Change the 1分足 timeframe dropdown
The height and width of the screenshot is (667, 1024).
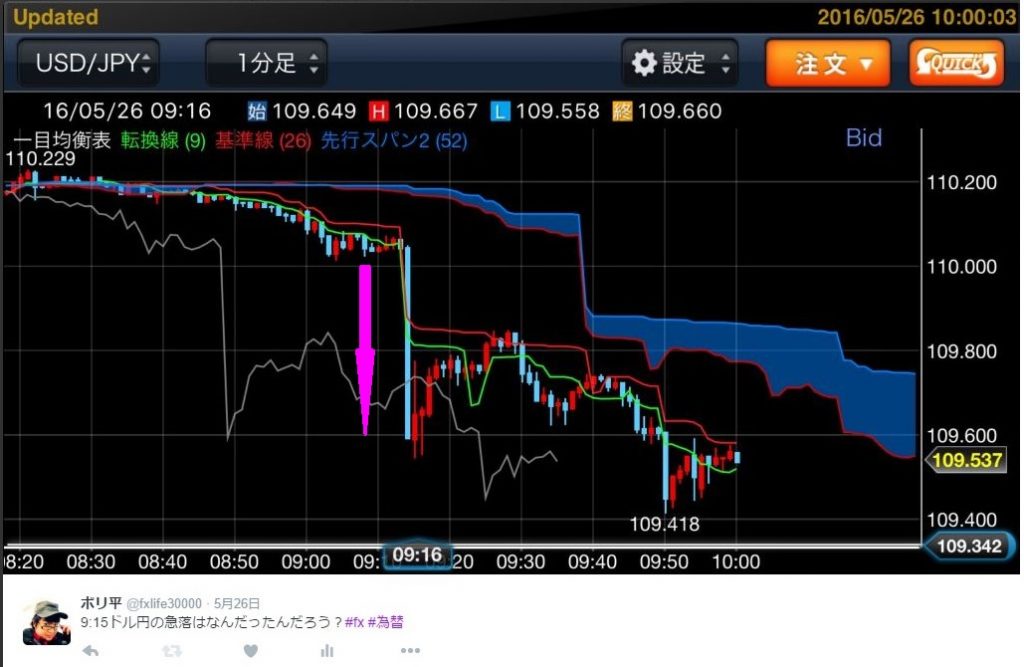[266, 64]
